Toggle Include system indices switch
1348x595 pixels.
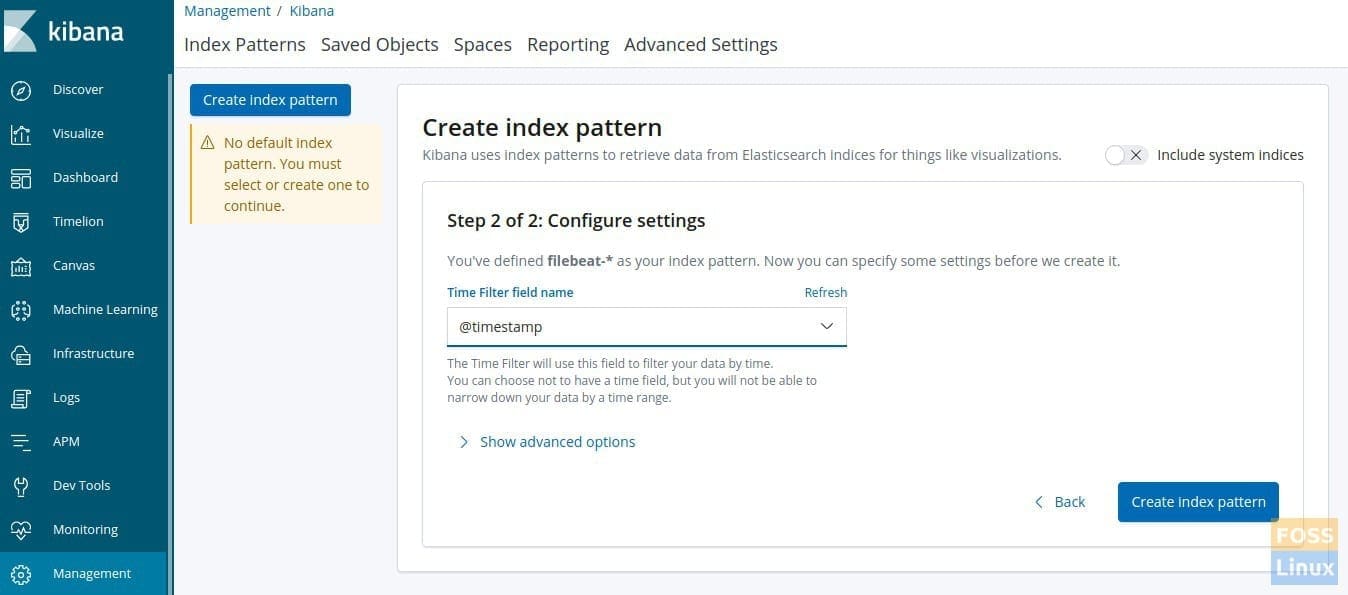tap(1126, 155)
